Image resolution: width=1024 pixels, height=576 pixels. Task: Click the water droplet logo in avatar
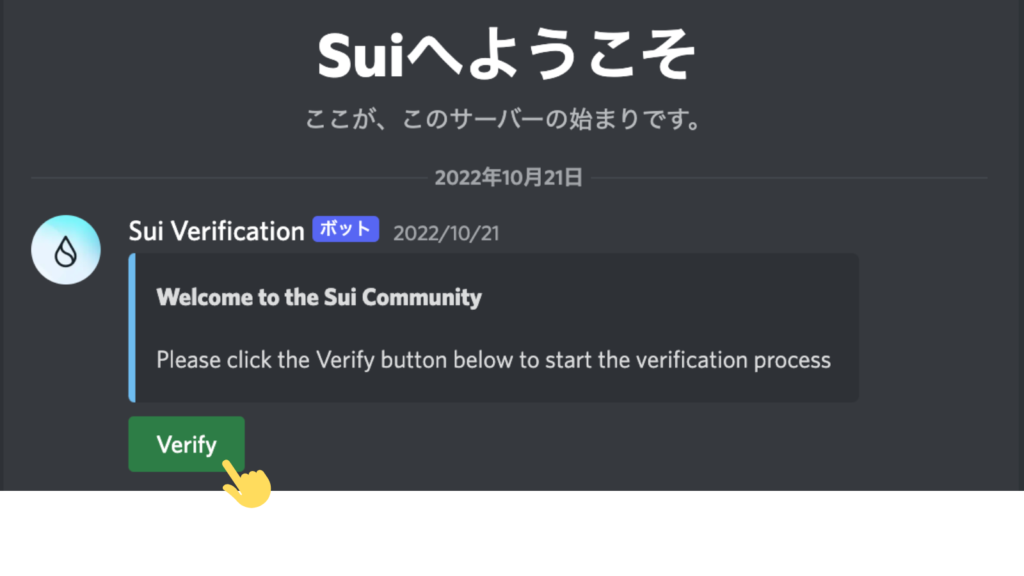point(66,251)
